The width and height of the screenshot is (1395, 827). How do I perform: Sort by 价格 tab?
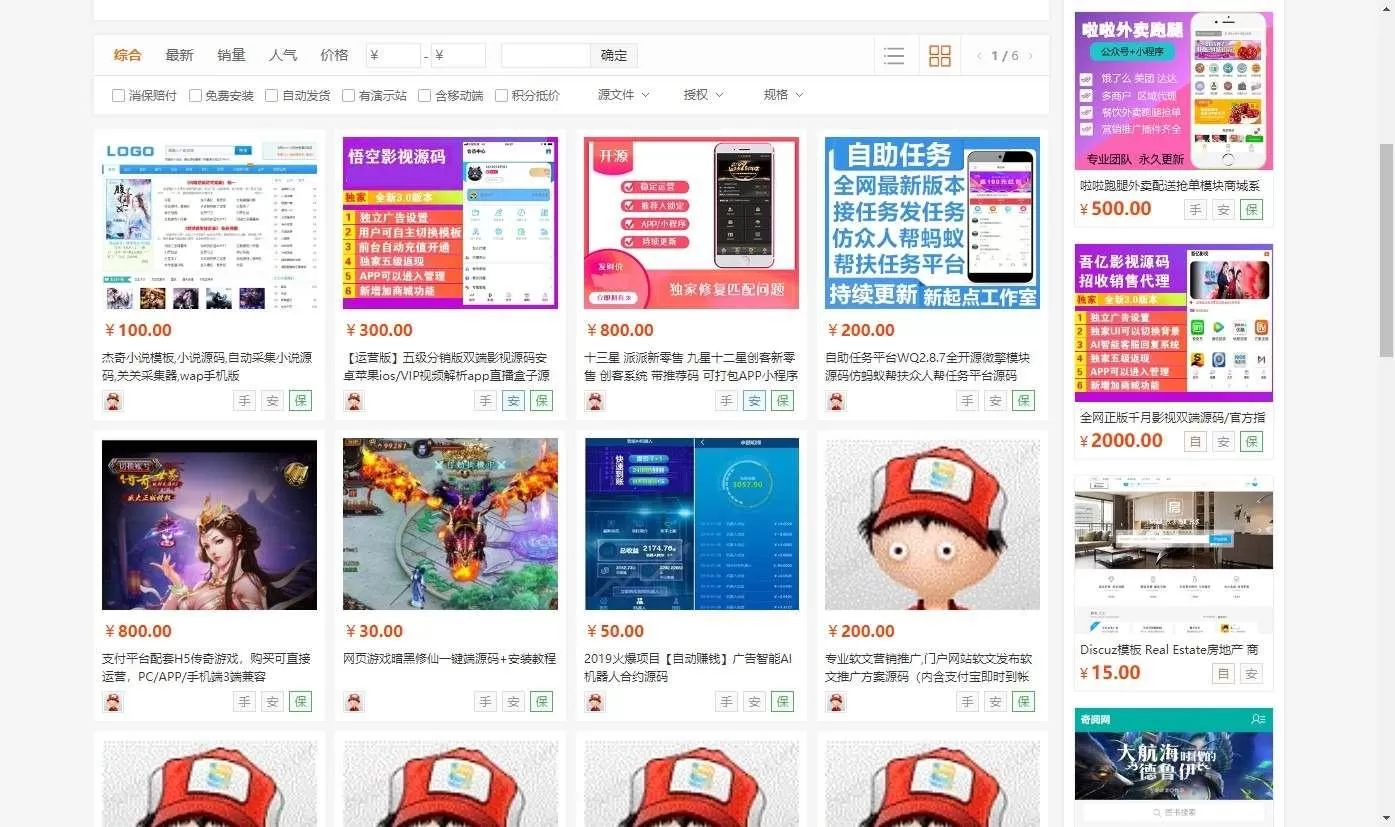(x=334, y=55)
